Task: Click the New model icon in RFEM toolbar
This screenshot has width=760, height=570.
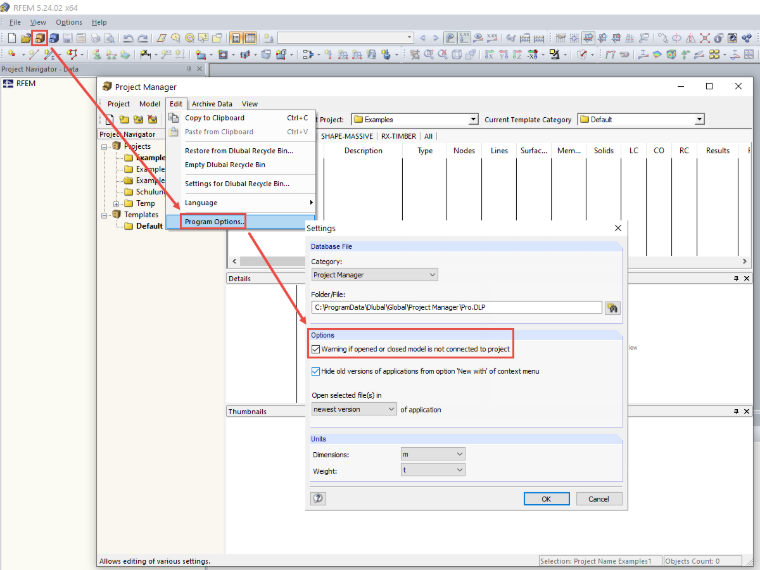Action: point(12,38)
